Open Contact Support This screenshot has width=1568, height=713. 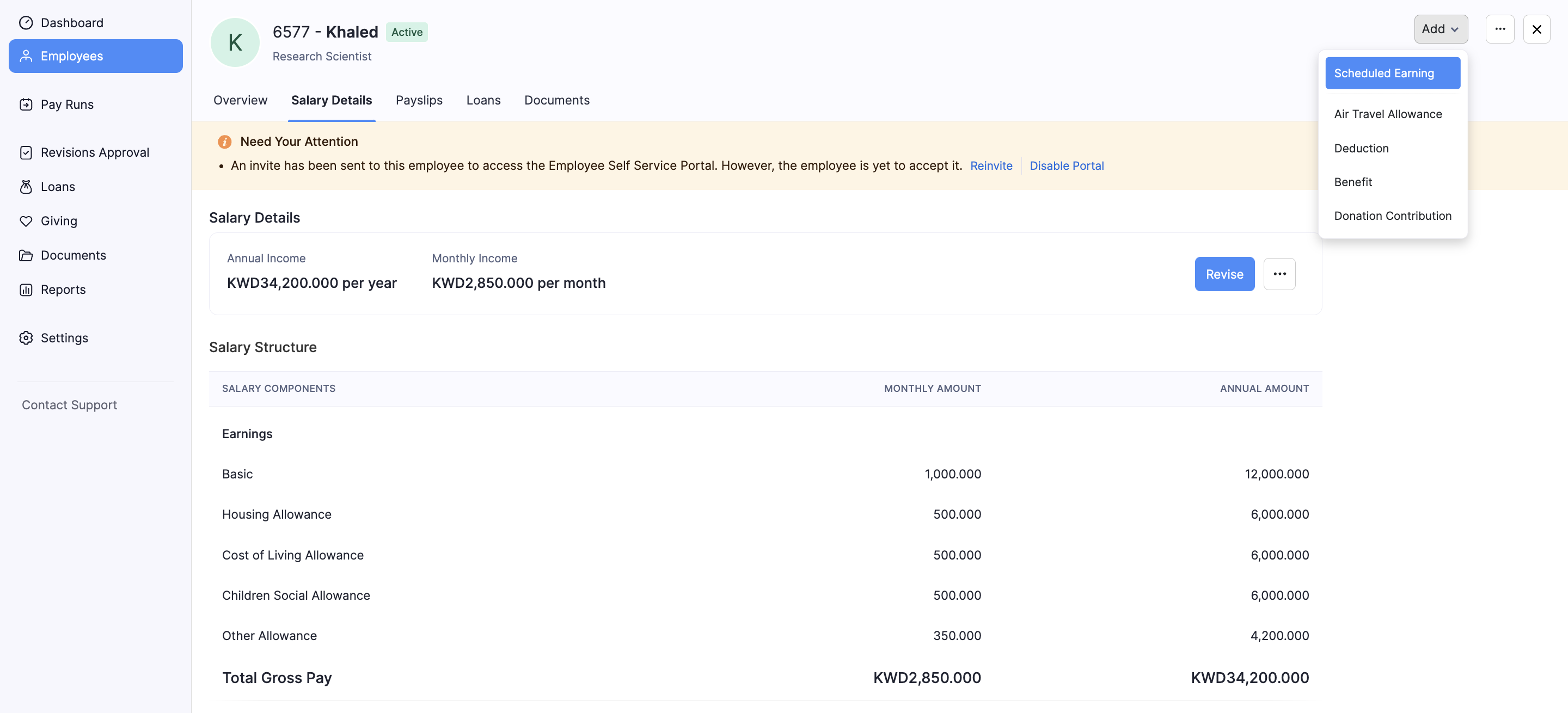tap(69, 404)
